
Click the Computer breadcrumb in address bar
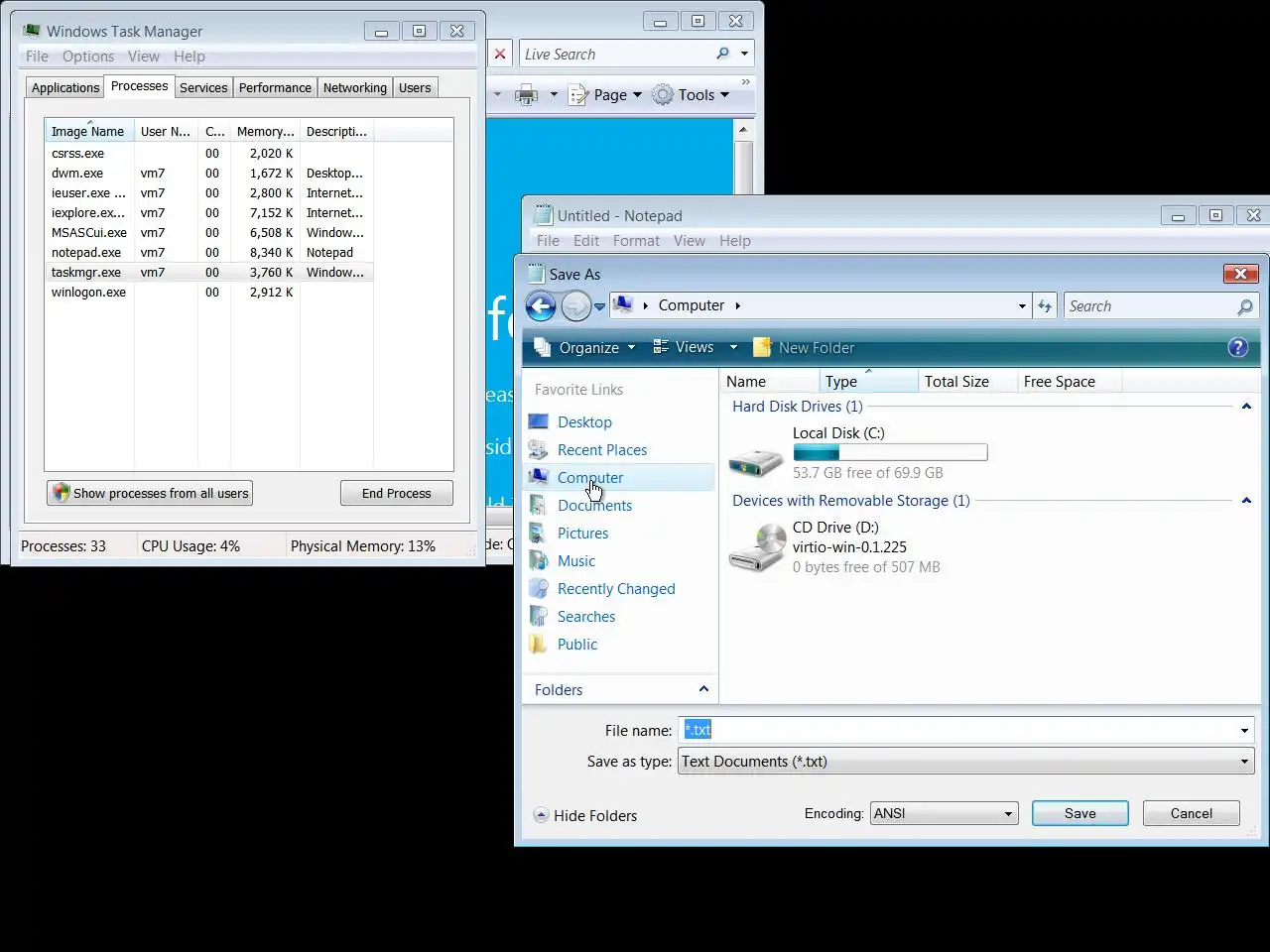[692, 305]
